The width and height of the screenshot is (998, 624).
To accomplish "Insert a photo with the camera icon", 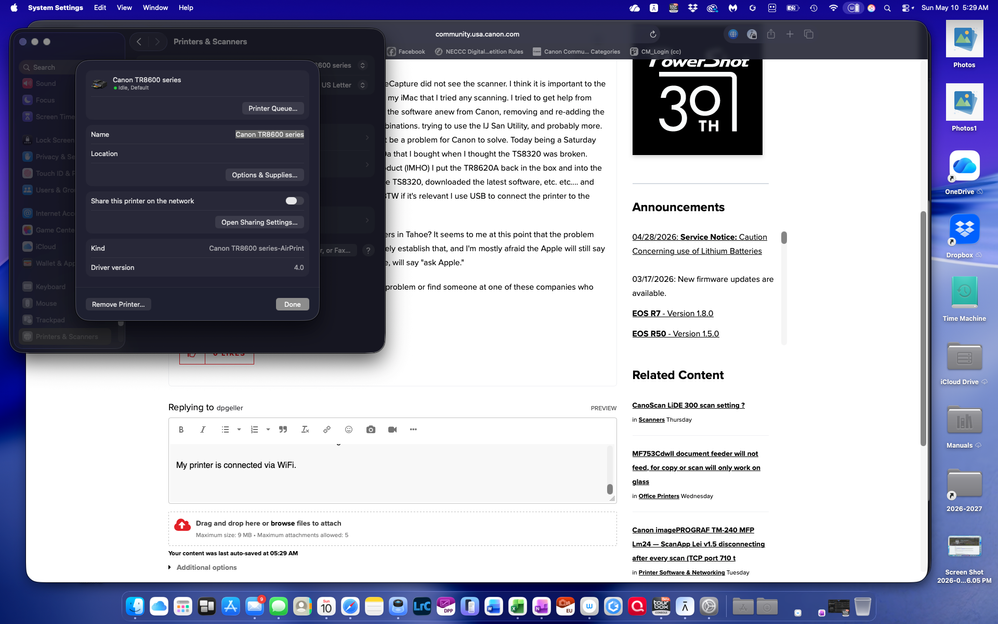I will [x=370, y=430].
